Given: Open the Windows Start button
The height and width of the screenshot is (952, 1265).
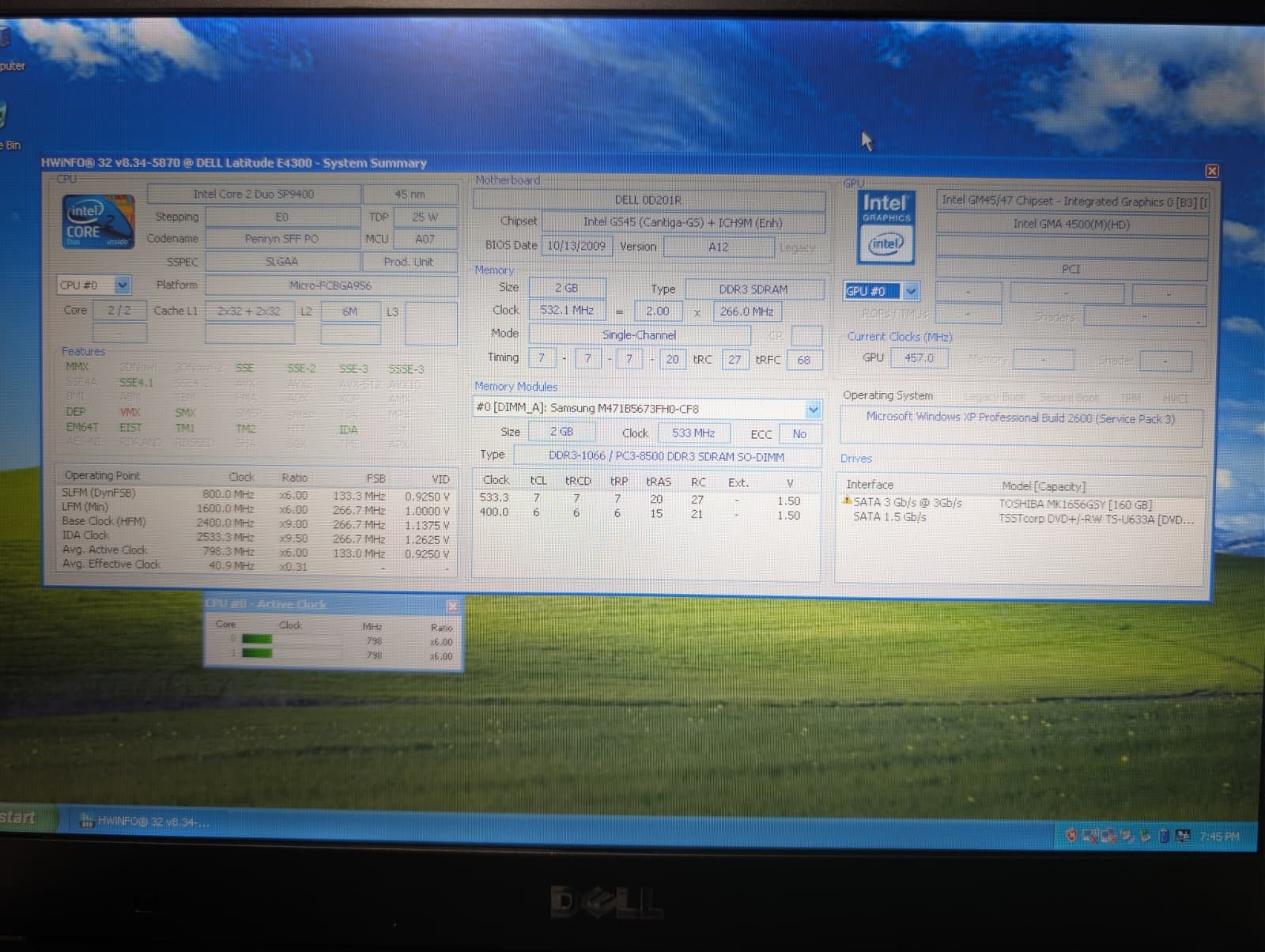Looking at the screenshot, I should (x=27, y=818).
